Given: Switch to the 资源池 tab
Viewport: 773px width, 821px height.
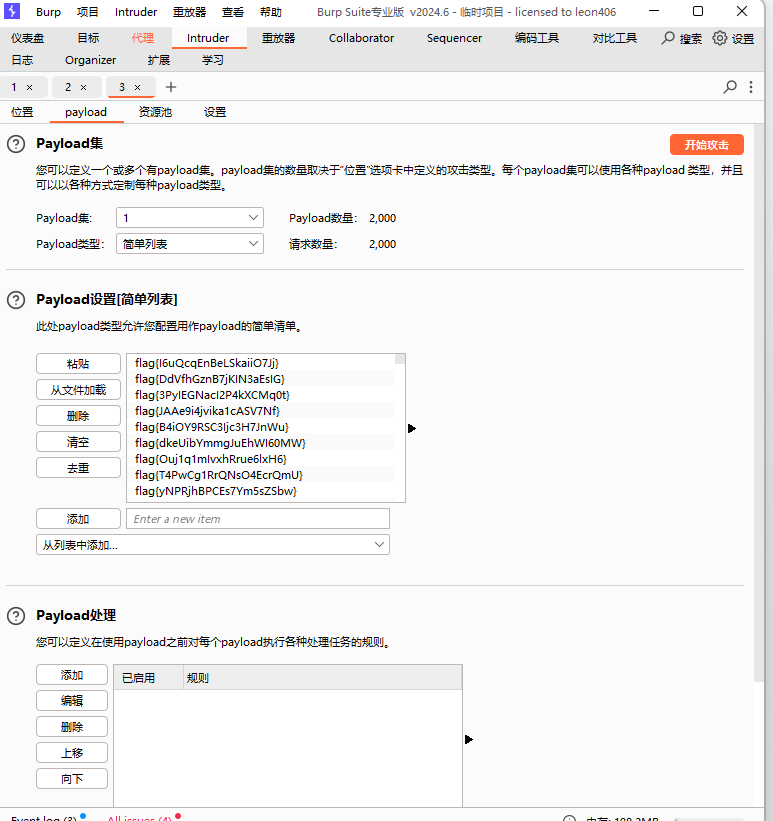Looking at the screenshot, I should pyautogui.click(x=155, y=112).
